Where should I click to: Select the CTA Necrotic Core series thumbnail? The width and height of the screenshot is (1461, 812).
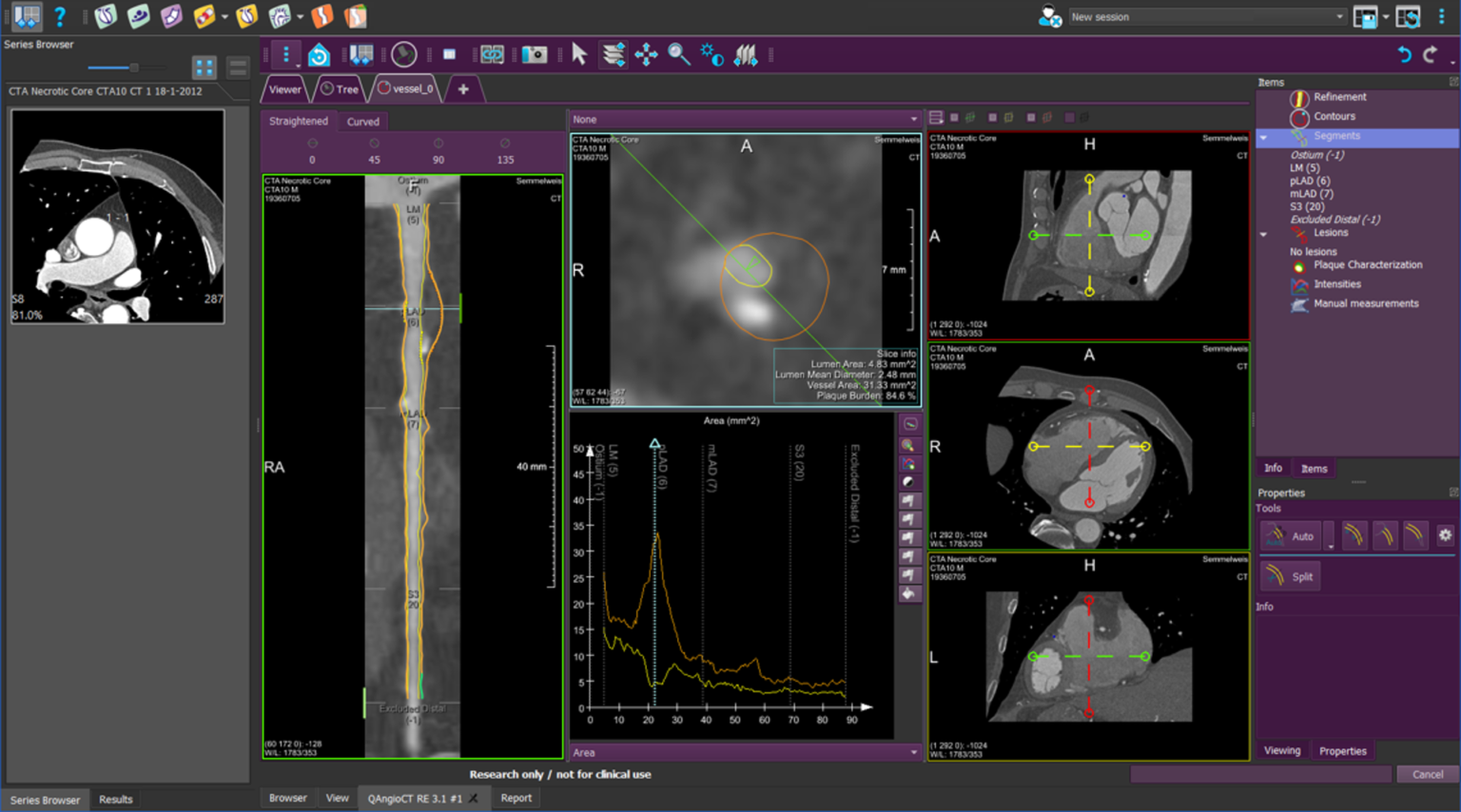pyautogui.click(x=118, y=216)
